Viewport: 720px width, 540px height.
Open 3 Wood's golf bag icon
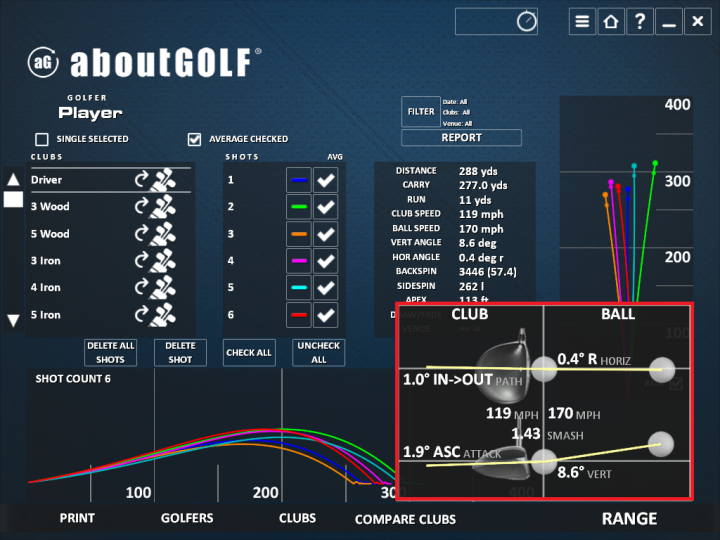163,206
